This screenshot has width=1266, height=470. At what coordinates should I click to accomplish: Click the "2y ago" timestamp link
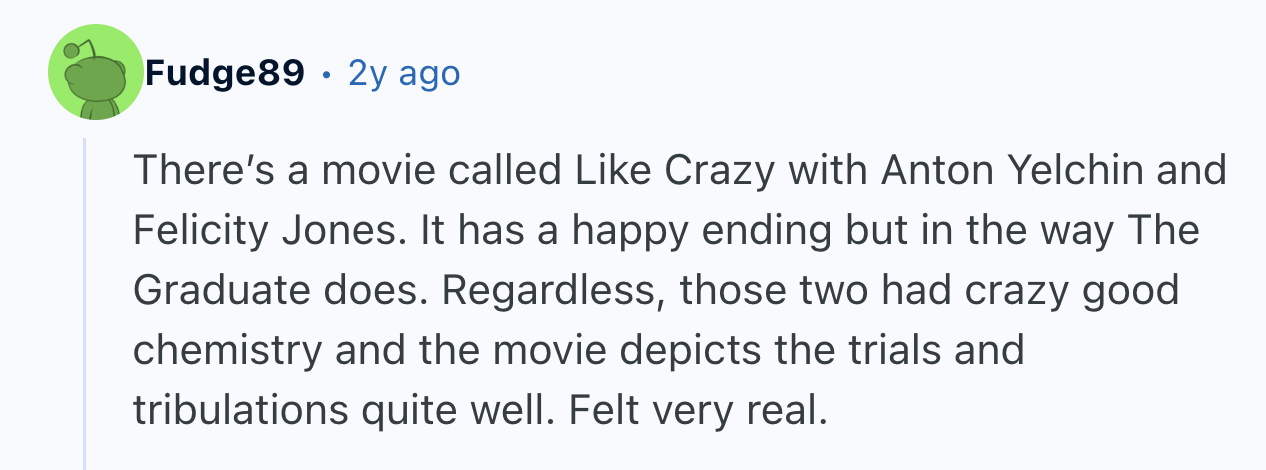point(404,73)
